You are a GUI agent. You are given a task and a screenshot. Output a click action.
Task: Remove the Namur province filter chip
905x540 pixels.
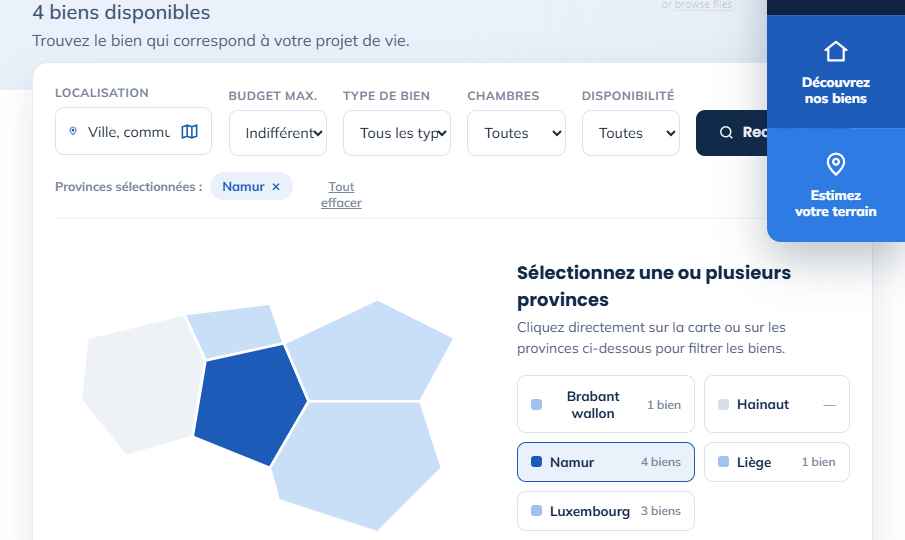tap(276, 186)
